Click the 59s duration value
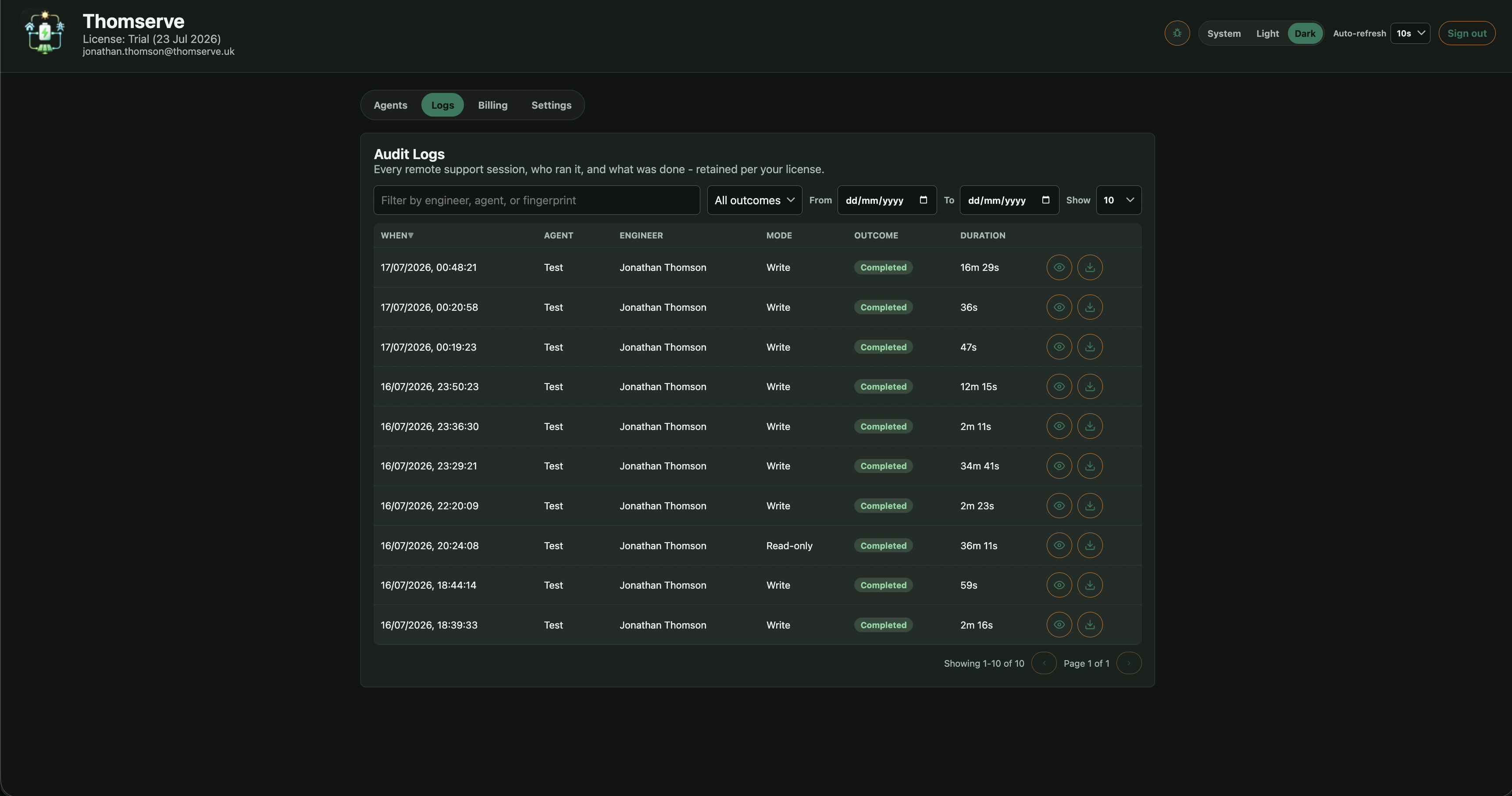Image resolution: width=1512 pixels, height=796 pixels. click(969, 585)
